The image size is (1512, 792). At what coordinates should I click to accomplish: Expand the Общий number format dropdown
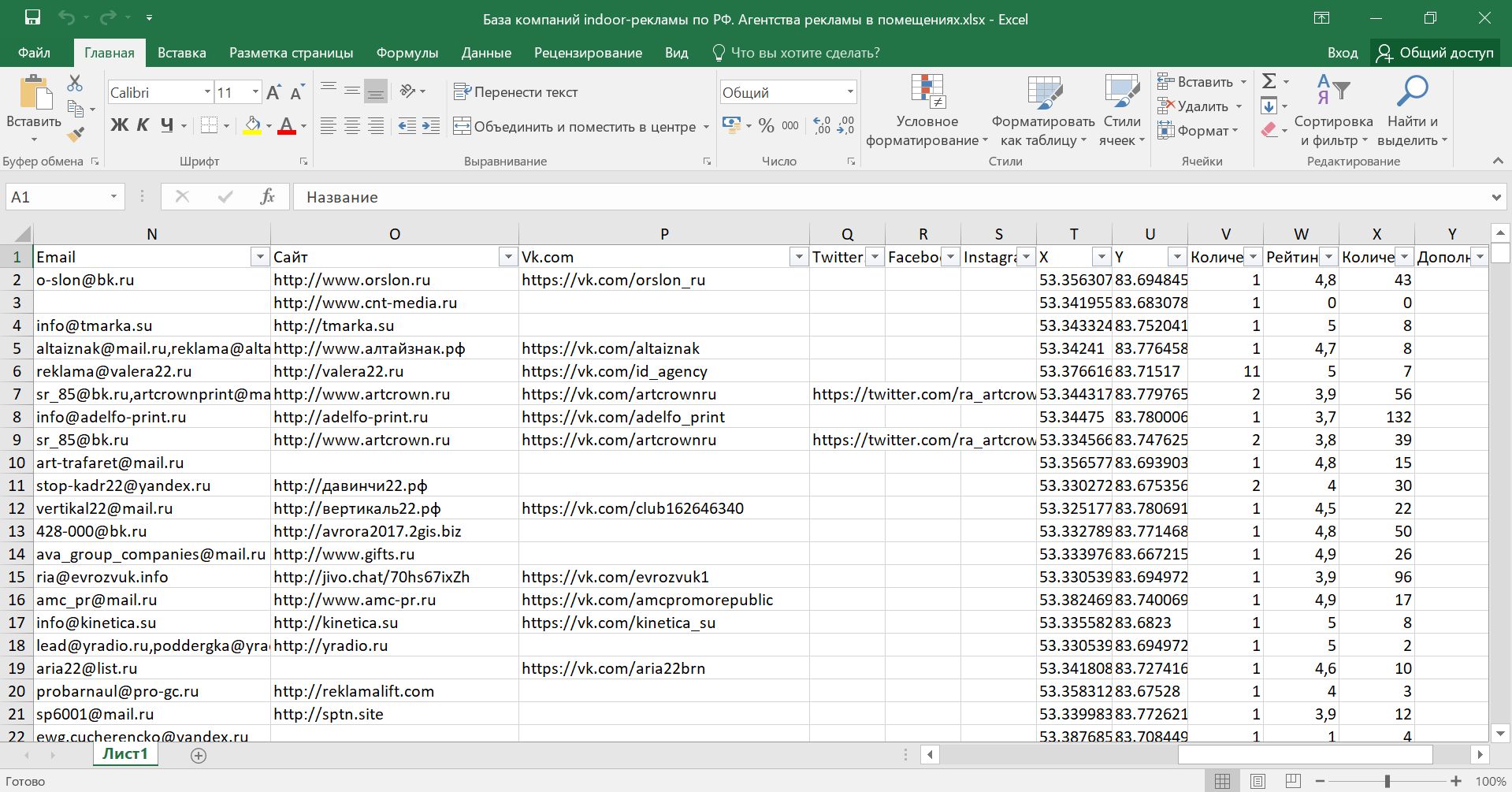pos(850,92)
